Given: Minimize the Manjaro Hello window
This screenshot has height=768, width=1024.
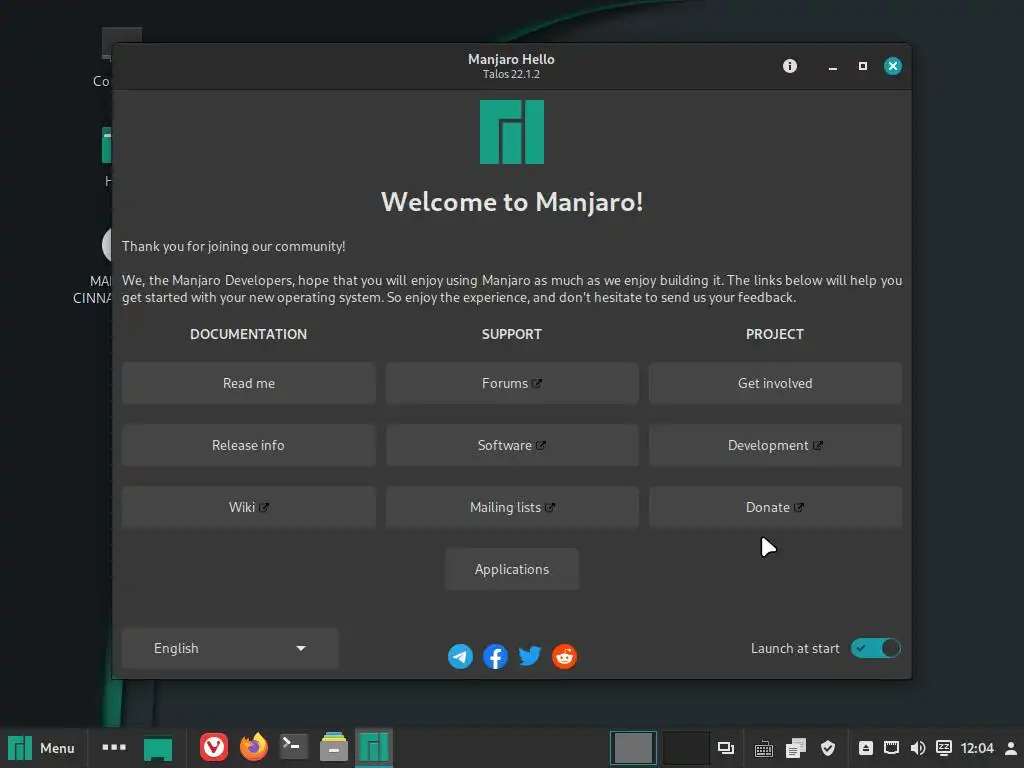Looking at the screenshot, I should pos(833,67).
